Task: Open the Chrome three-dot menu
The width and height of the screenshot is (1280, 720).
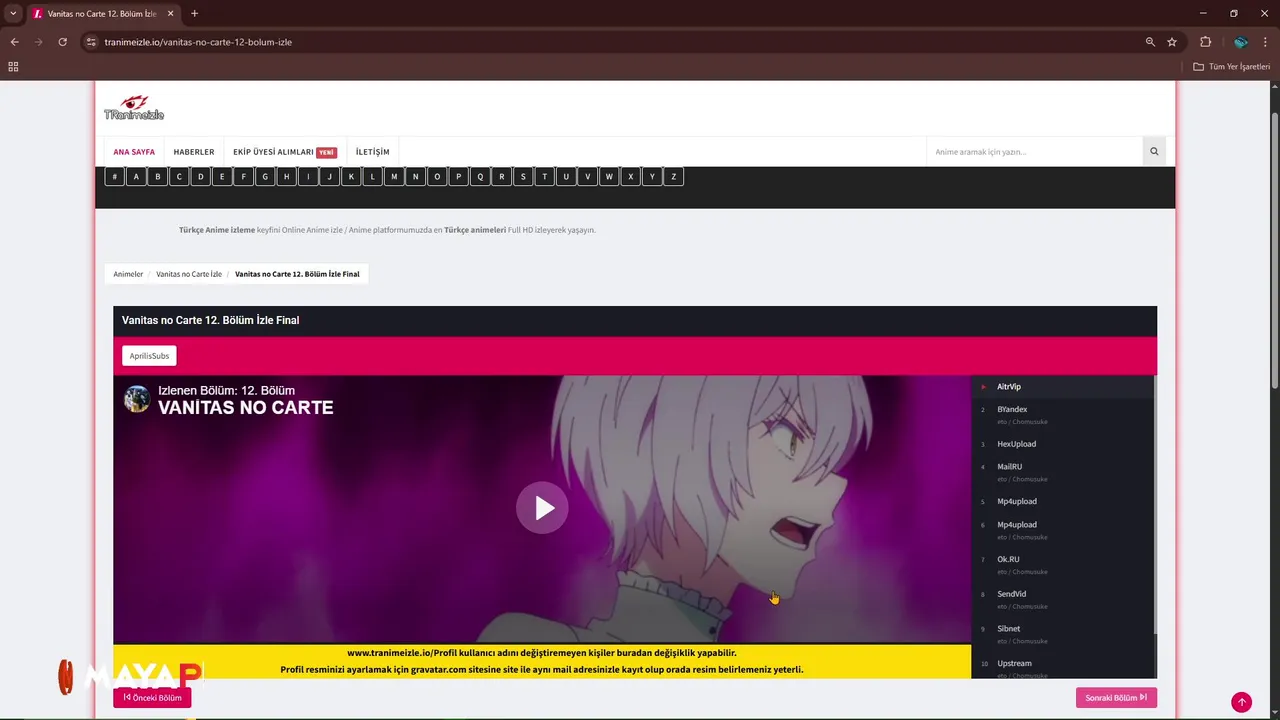Action: [x=1266, y=42]
